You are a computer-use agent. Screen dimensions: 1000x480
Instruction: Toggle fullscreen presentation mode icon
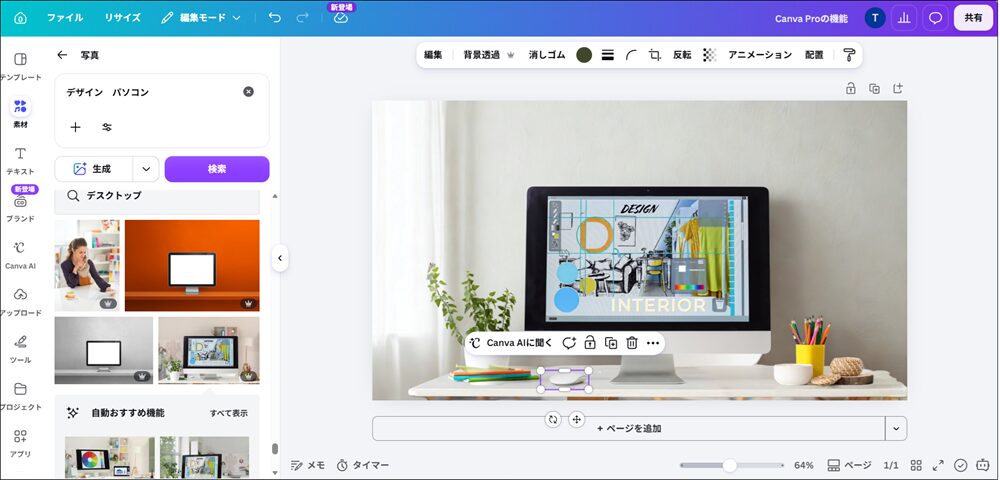pos(938,465)
